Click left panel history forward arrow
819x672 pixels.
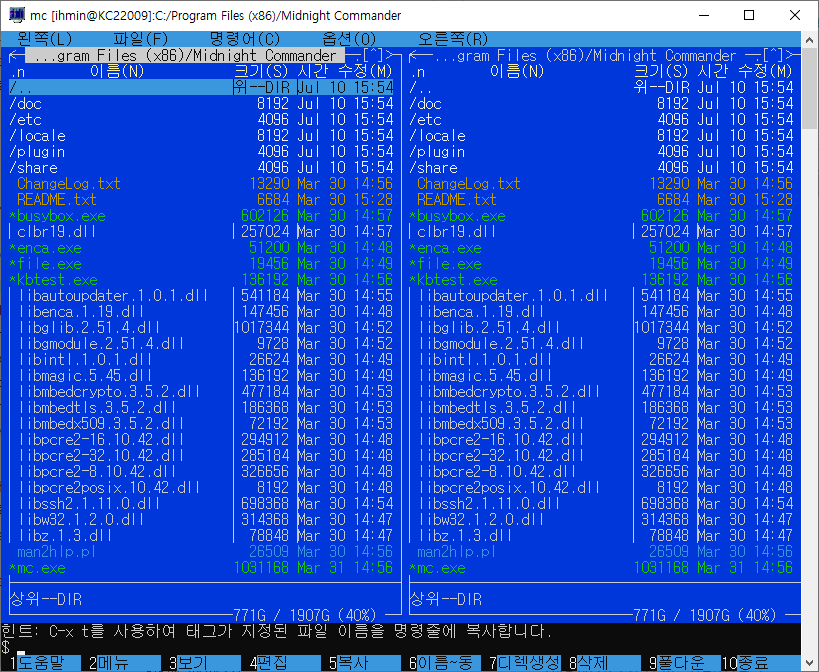[x=389, y=55]
